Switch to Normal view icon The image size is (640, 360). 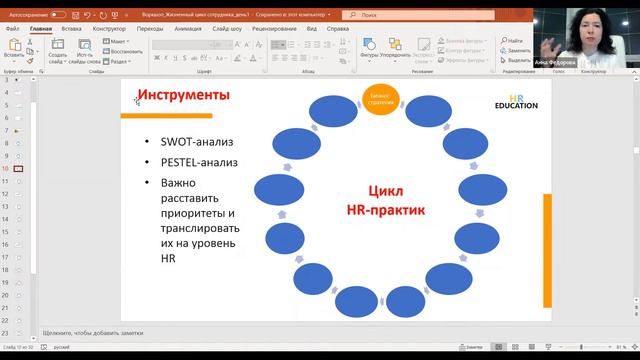[x=499, y=347]
